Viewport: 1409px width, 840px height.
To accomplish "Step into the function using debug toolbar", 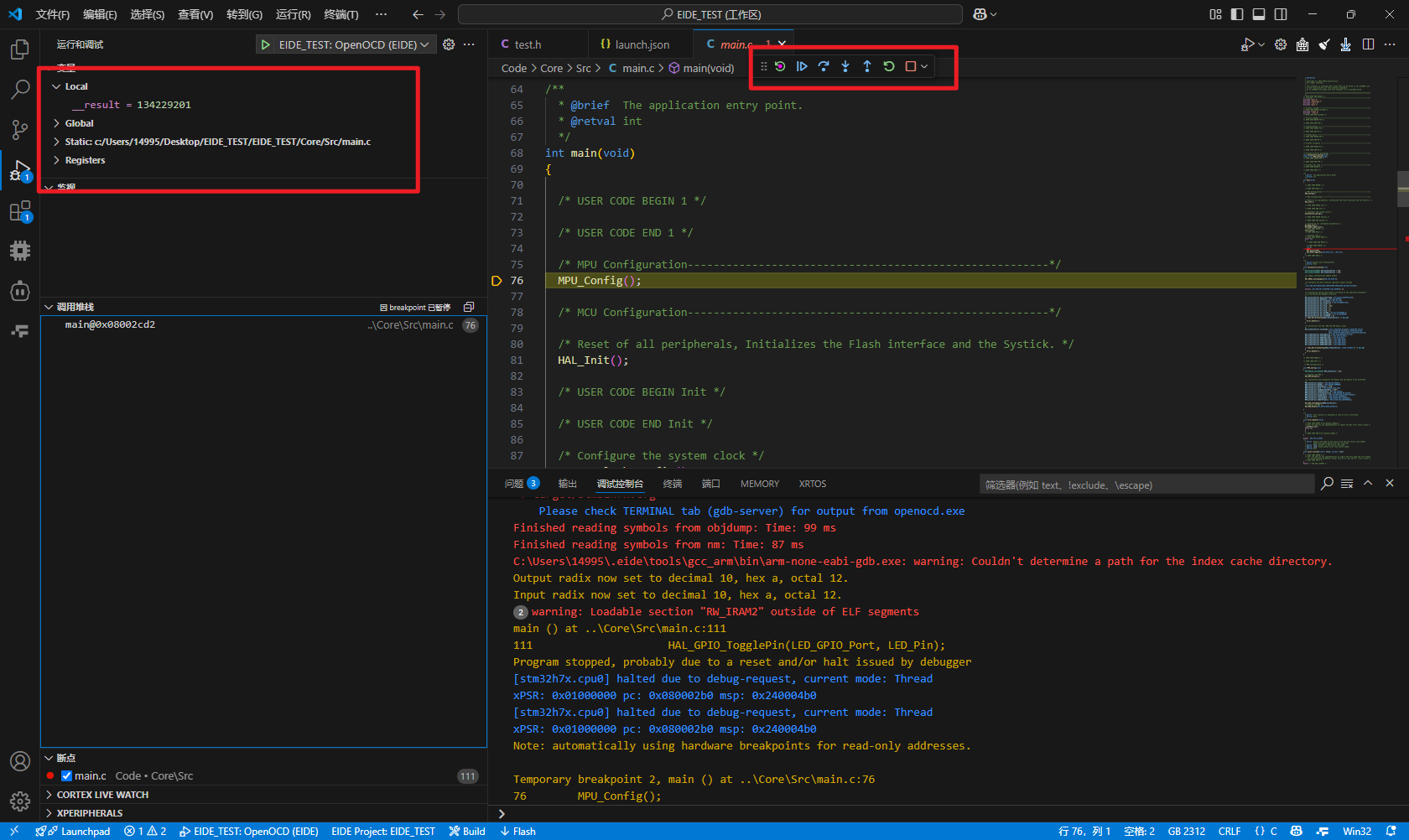I will click(x=845, y=66).
